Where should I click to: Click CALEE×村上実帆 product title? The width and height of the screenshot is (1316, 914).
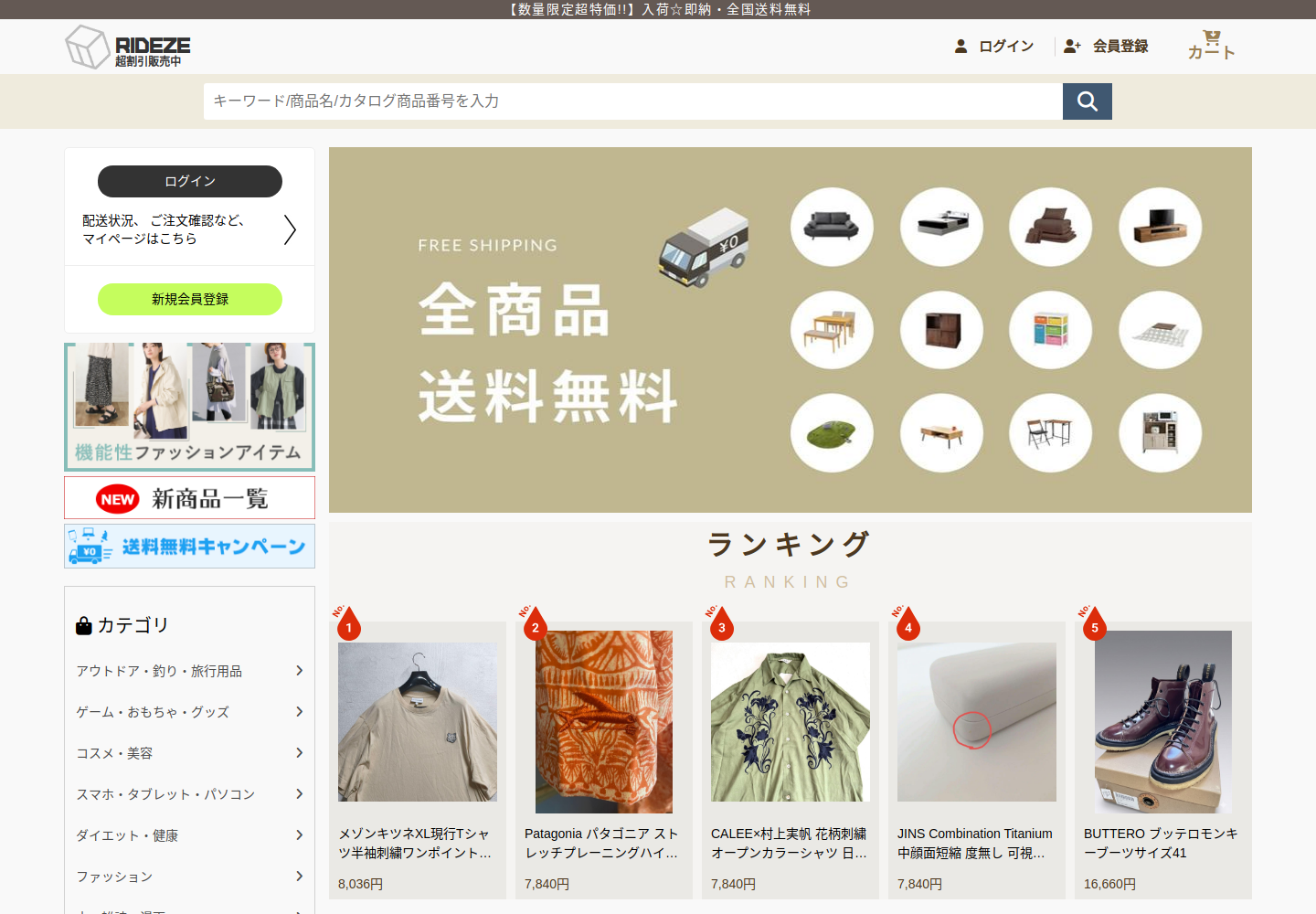point(790,843)
